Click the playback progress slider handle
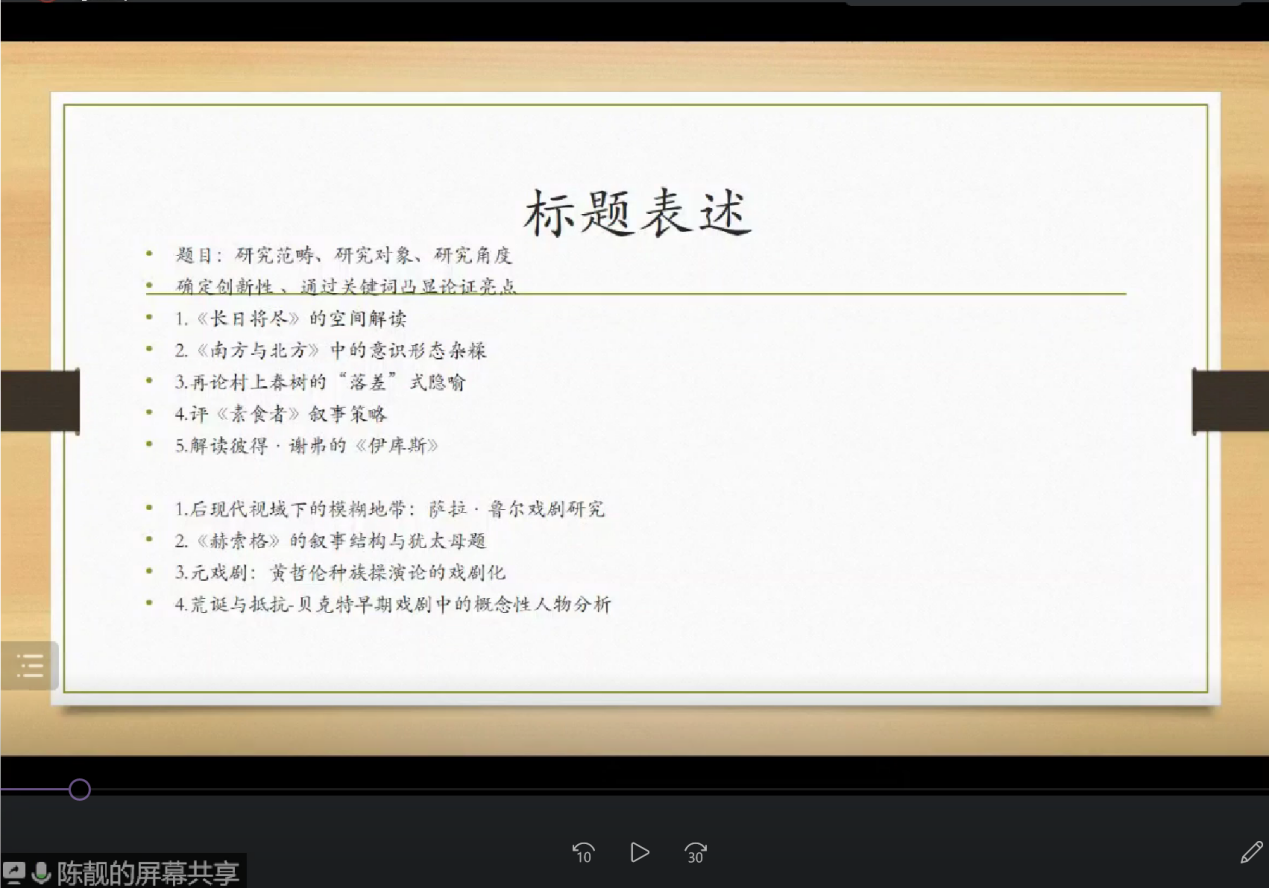Viewport: 1269px width, 888px height. click(x=80, y=790)
